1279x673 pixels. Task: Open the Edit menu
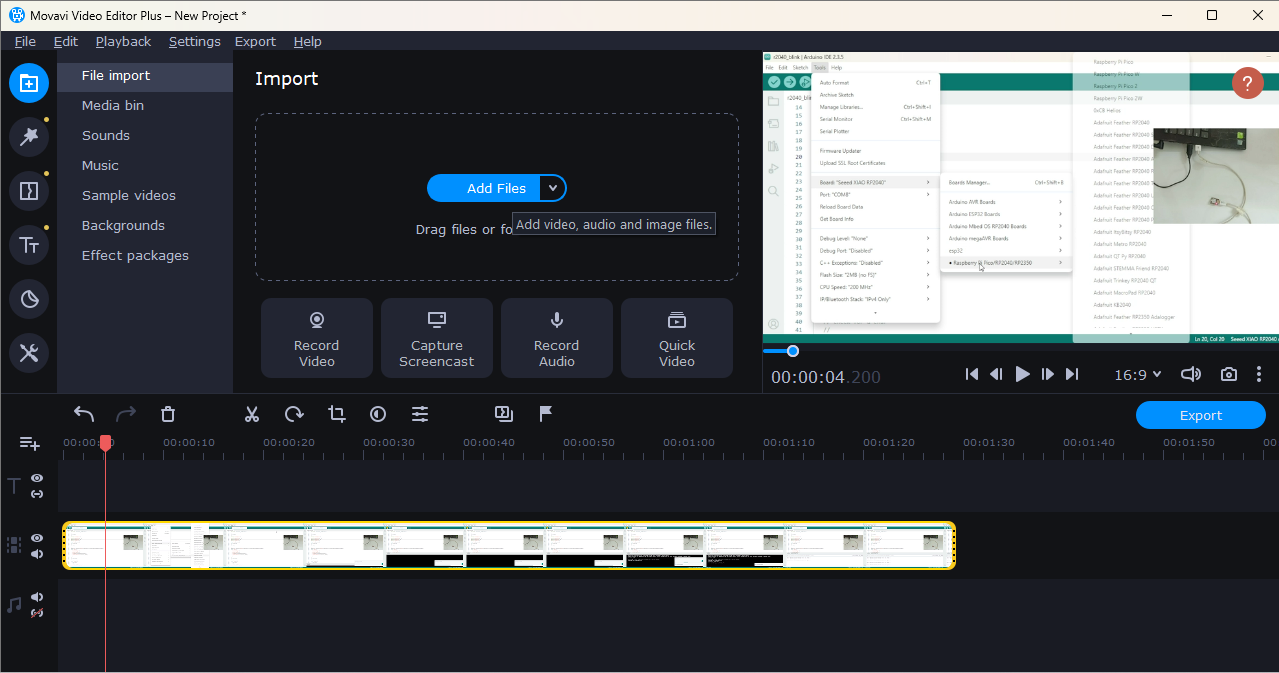[66, 41]
